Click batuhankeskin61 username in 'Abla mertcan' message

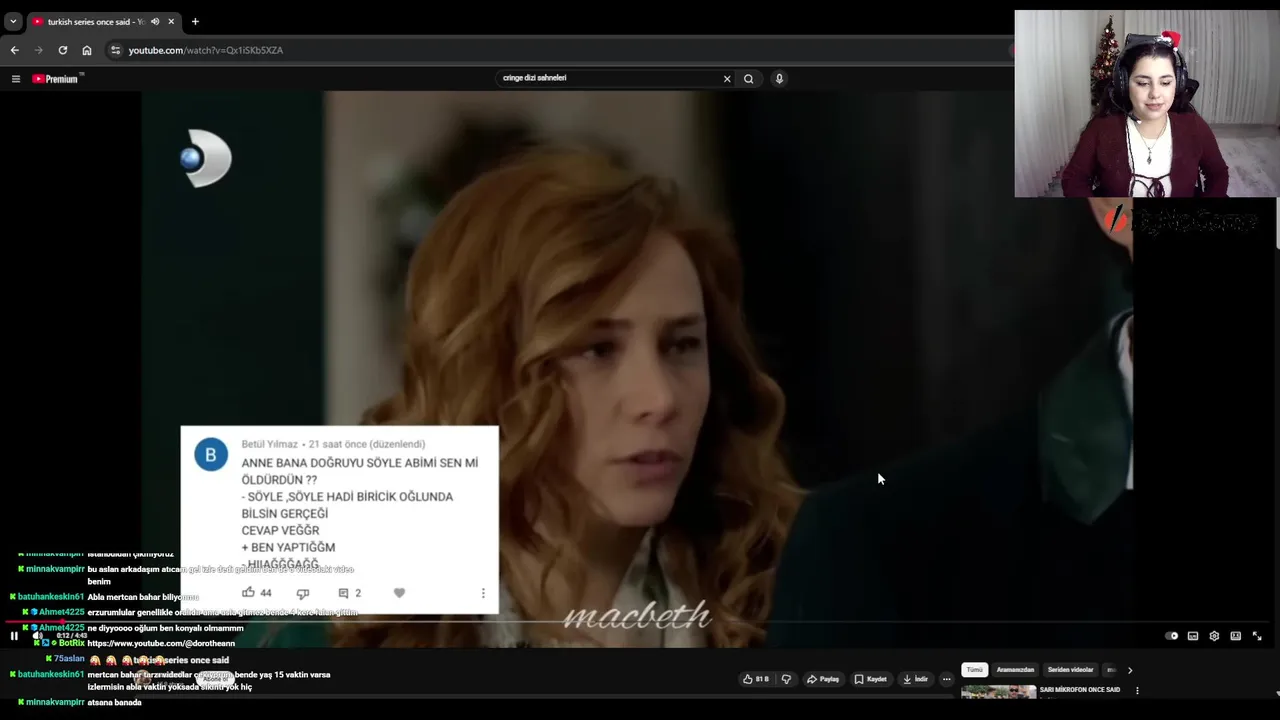pyautogui.click(x=51, y=597)
